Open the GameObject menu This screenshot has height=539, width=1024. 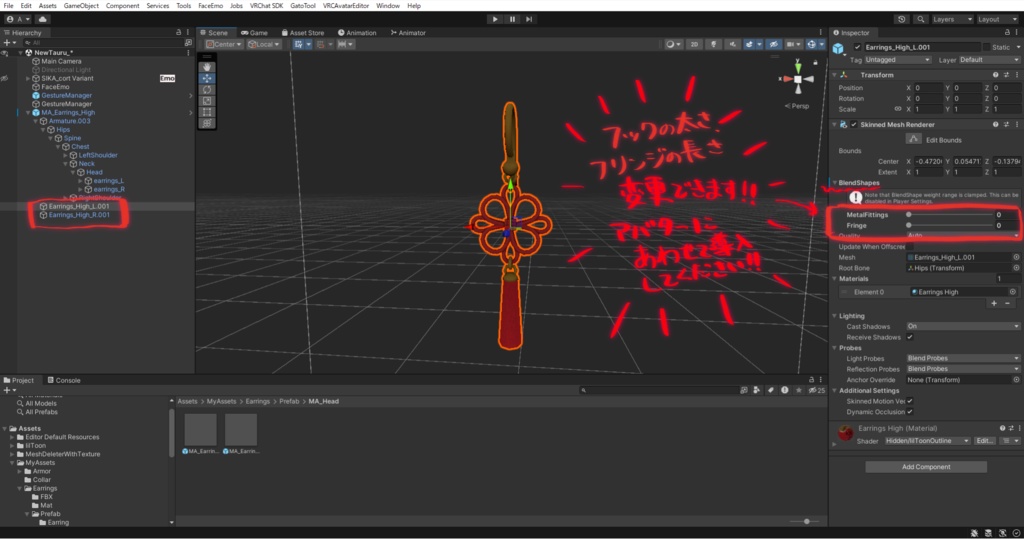(x=81, y=5)
